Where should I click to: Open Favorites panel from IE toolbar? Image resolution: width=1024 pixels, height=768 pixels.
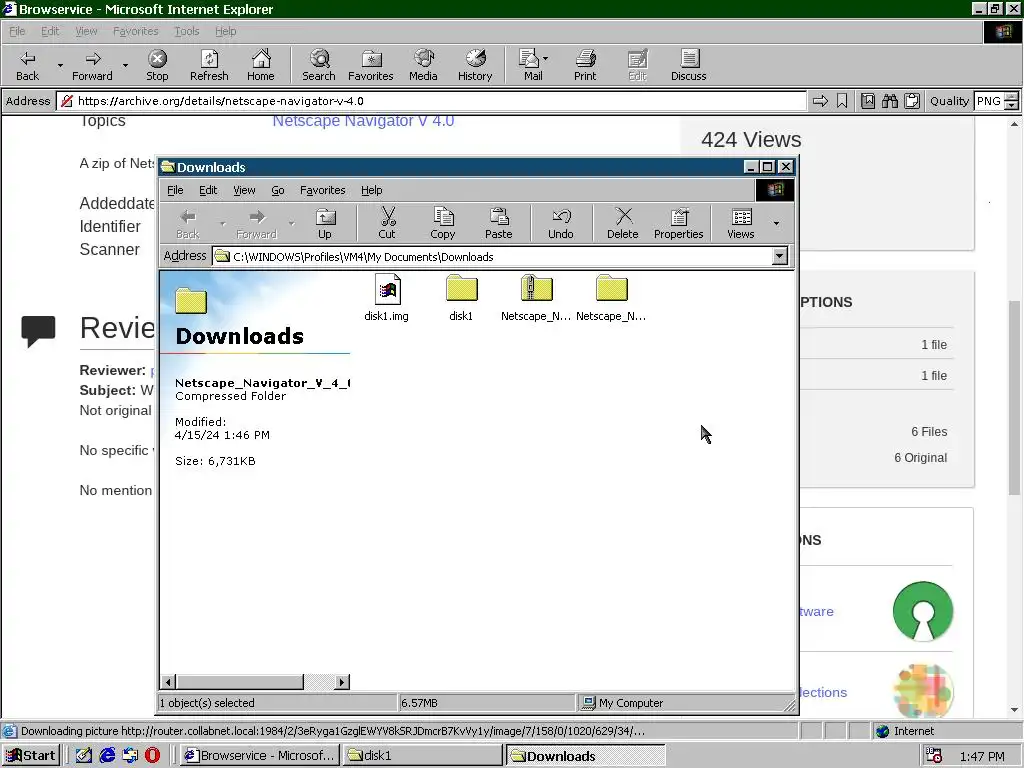[371, 65]
